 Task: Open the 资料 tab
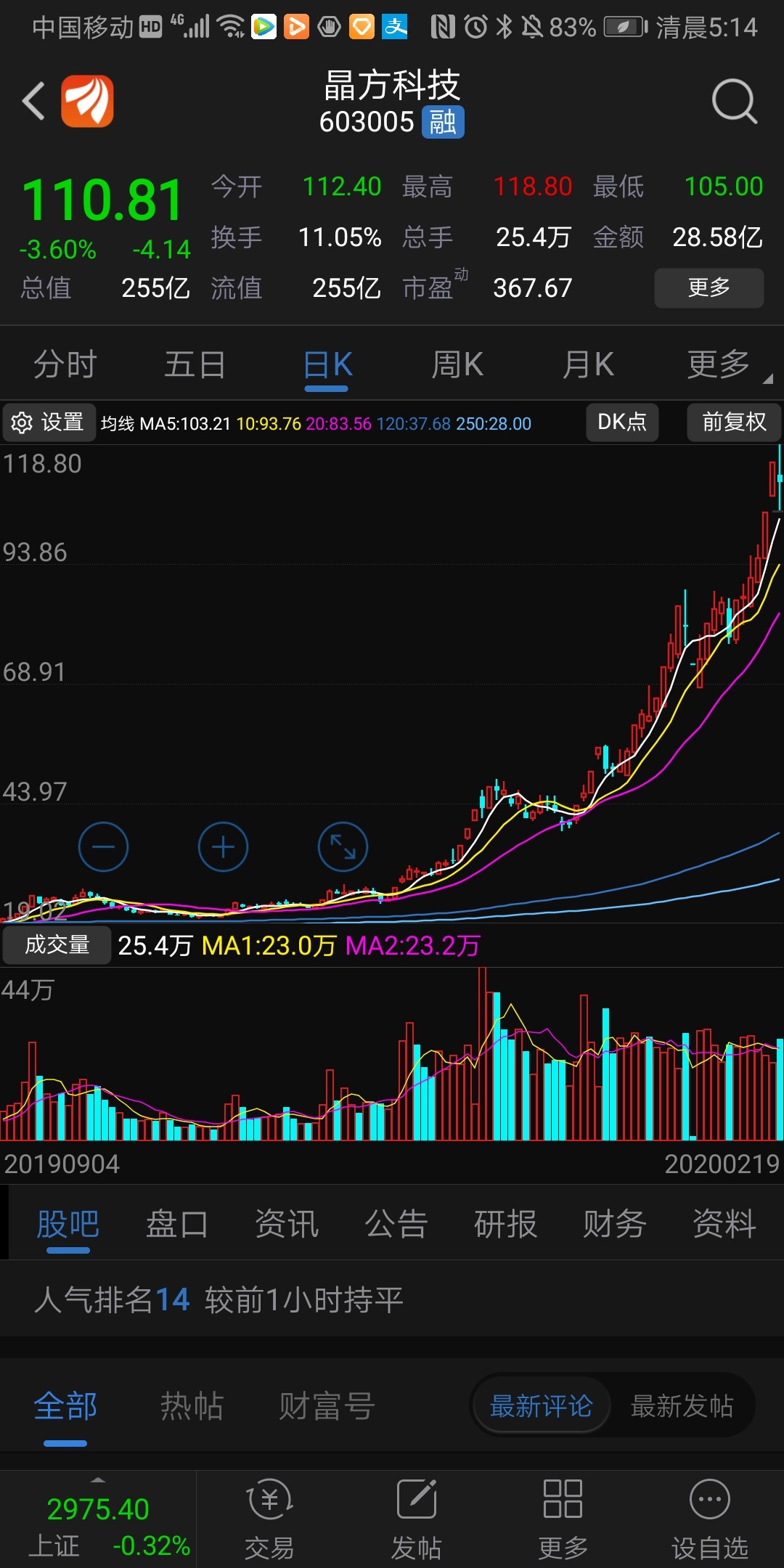724,1224
